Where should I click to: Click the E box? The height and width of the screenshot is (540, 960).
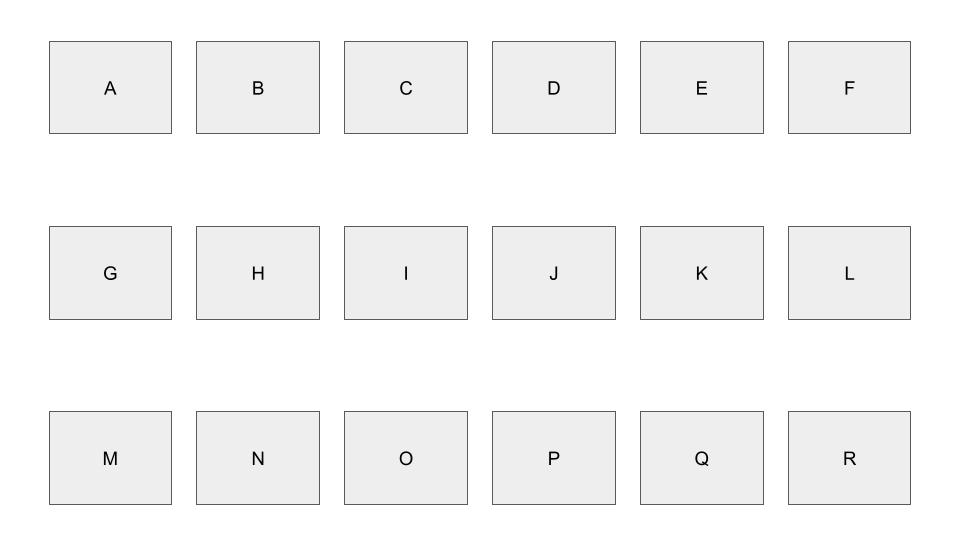701,88
